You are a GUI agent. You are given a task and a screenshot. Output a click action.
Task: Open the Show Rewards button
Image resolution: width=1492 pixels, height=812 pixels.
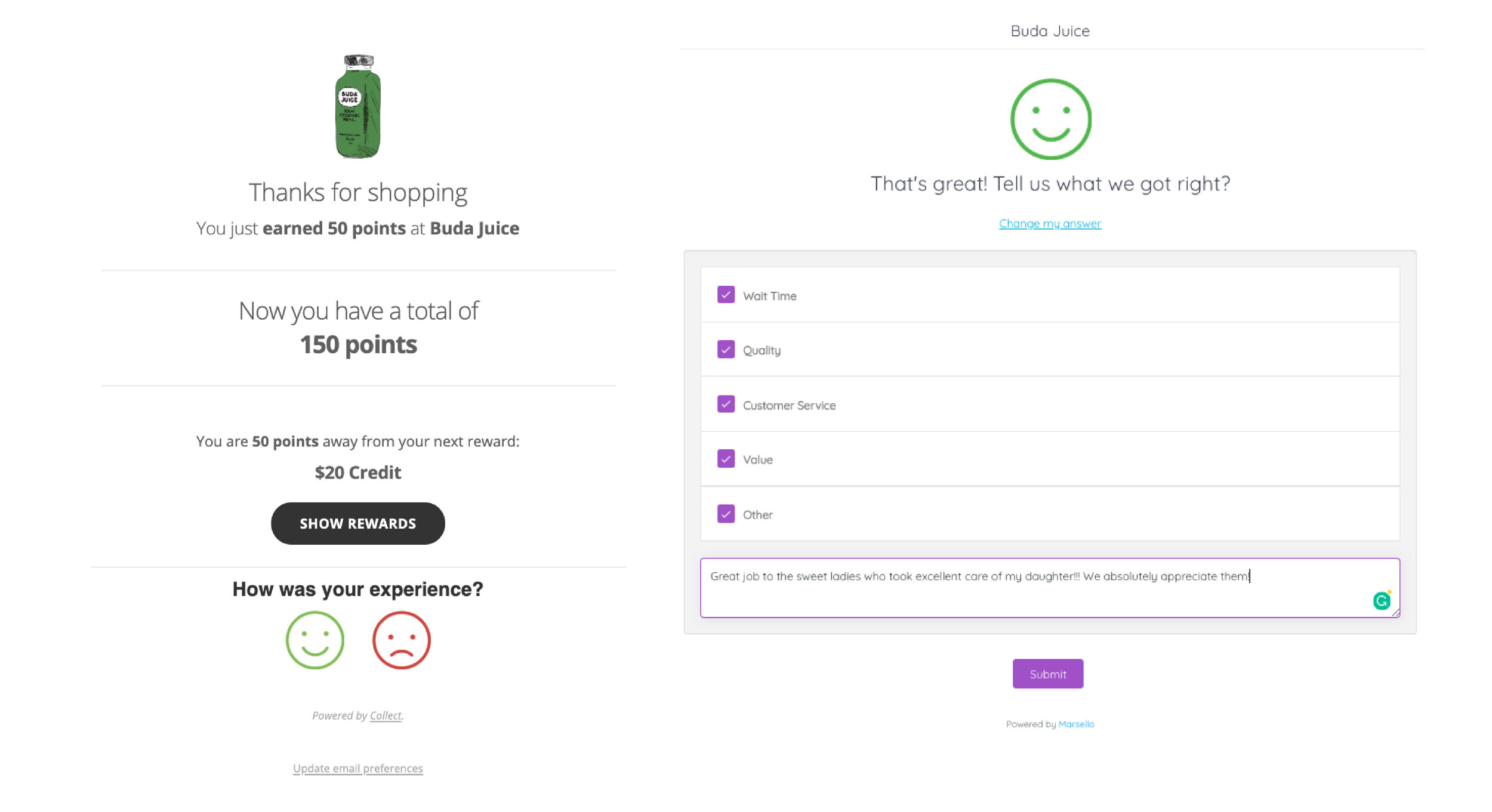coord(357,523)
